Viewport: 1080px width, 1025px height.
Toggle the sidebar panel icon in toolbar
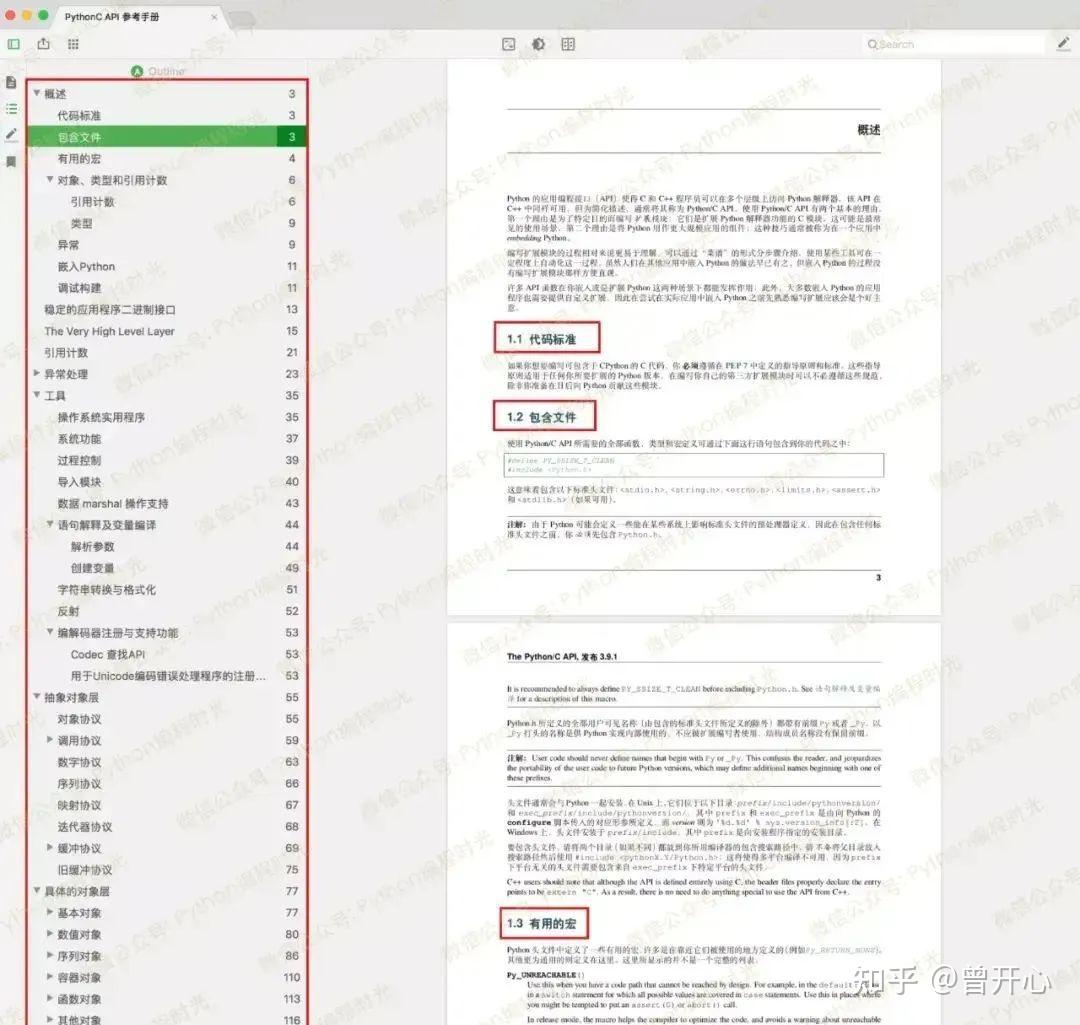(14, 44)
